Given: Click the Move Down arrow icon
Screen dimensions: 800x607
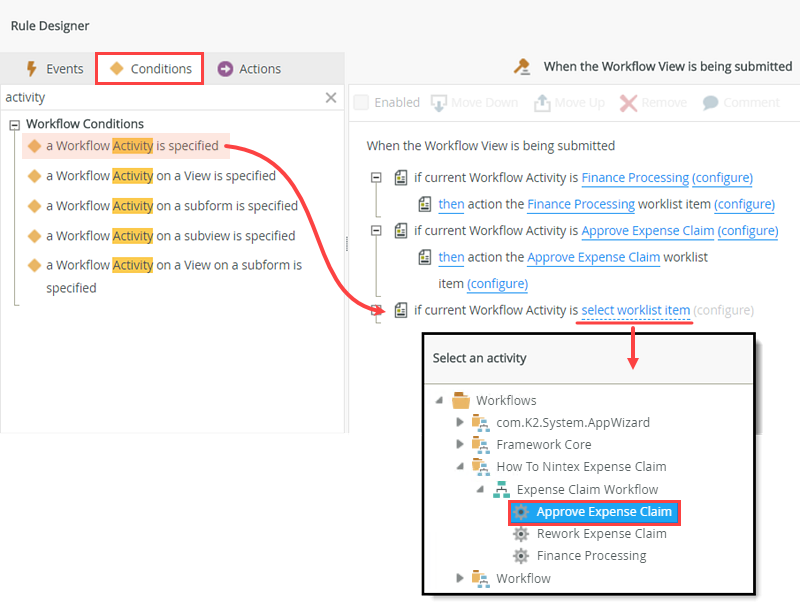Looking at the screenshot, I should 438,103.
